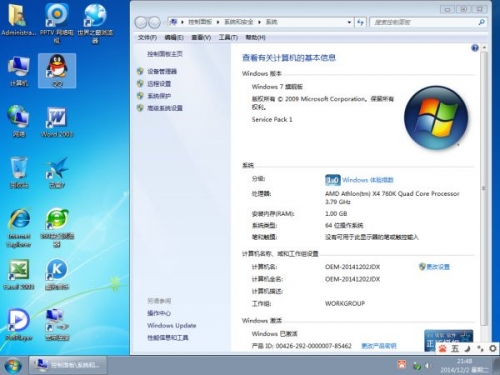Open the Computer desktop icon
This screenshot has width=500, height=375.
tap(19, 71)
